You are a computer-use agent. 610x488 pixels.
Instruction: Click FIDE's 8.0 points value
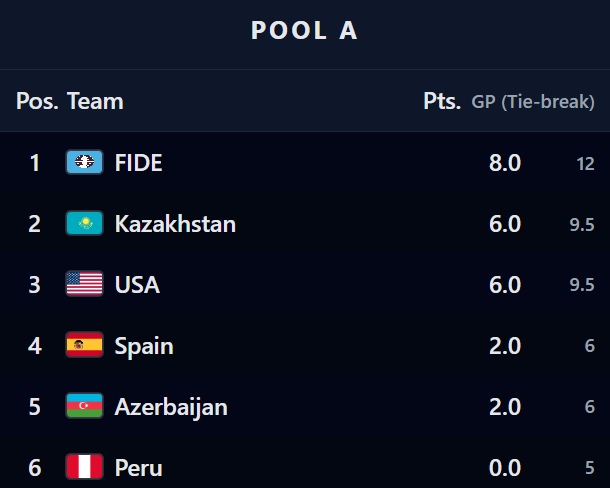[x=505, y=162]
